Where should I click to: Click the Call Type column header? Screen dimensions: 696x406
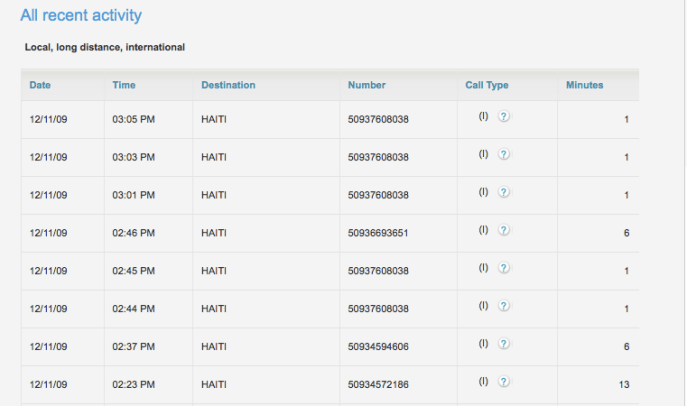[x=487, y=85]
